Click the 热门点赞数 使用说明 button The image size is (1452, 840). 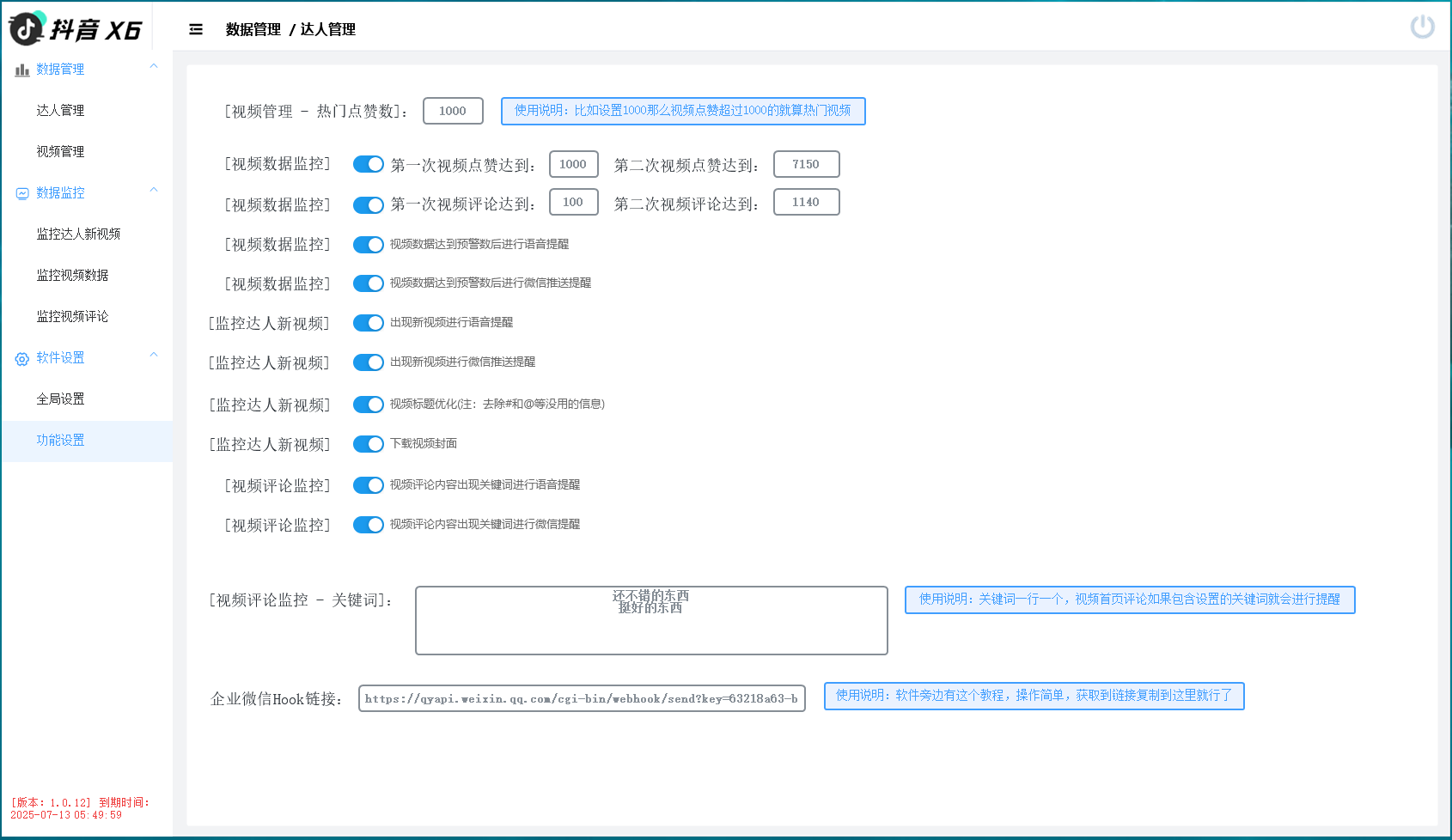[683, 111]
